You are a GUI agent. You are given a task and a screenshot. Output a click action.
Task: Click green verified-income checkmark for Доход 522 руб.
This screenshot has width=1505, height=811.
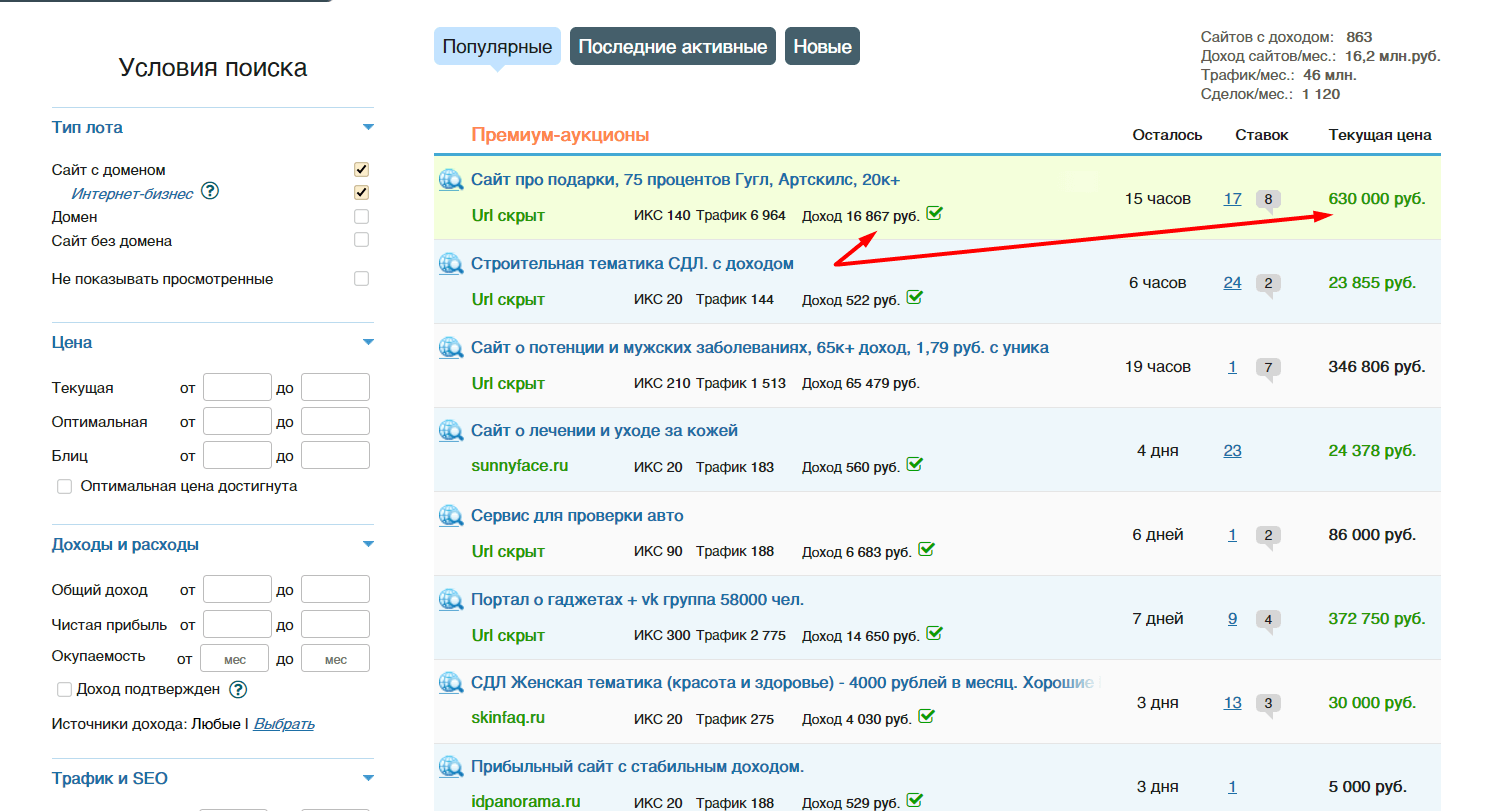click(x=914, y=297)
